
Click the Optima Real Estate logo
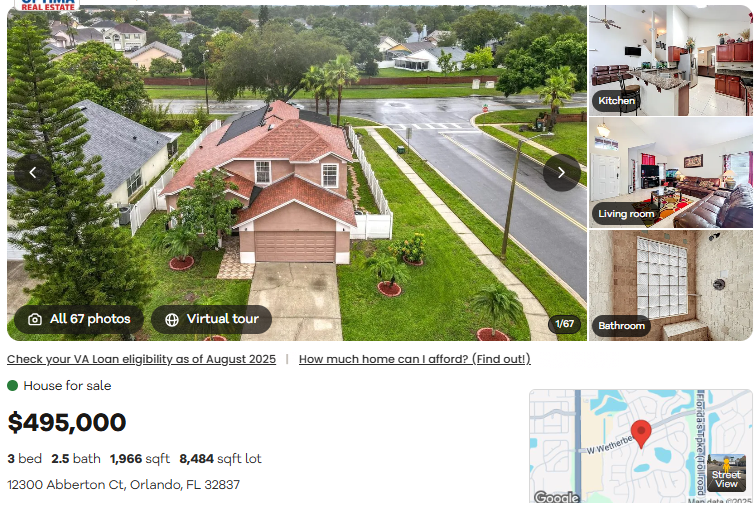(x=47, y=5)
